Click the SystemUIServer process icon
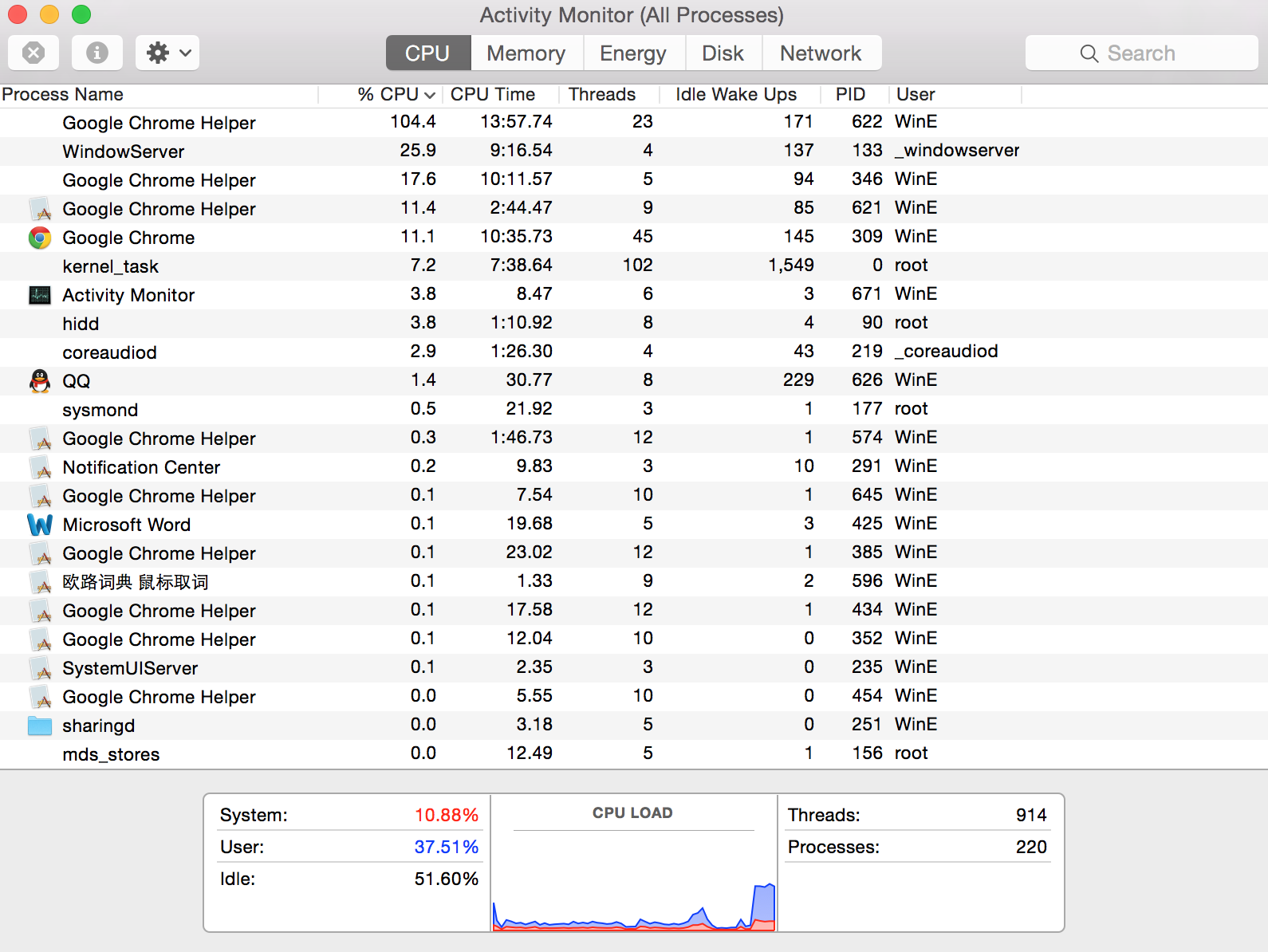Screen dimensions: 1268x952 click(x=40, y=668)
